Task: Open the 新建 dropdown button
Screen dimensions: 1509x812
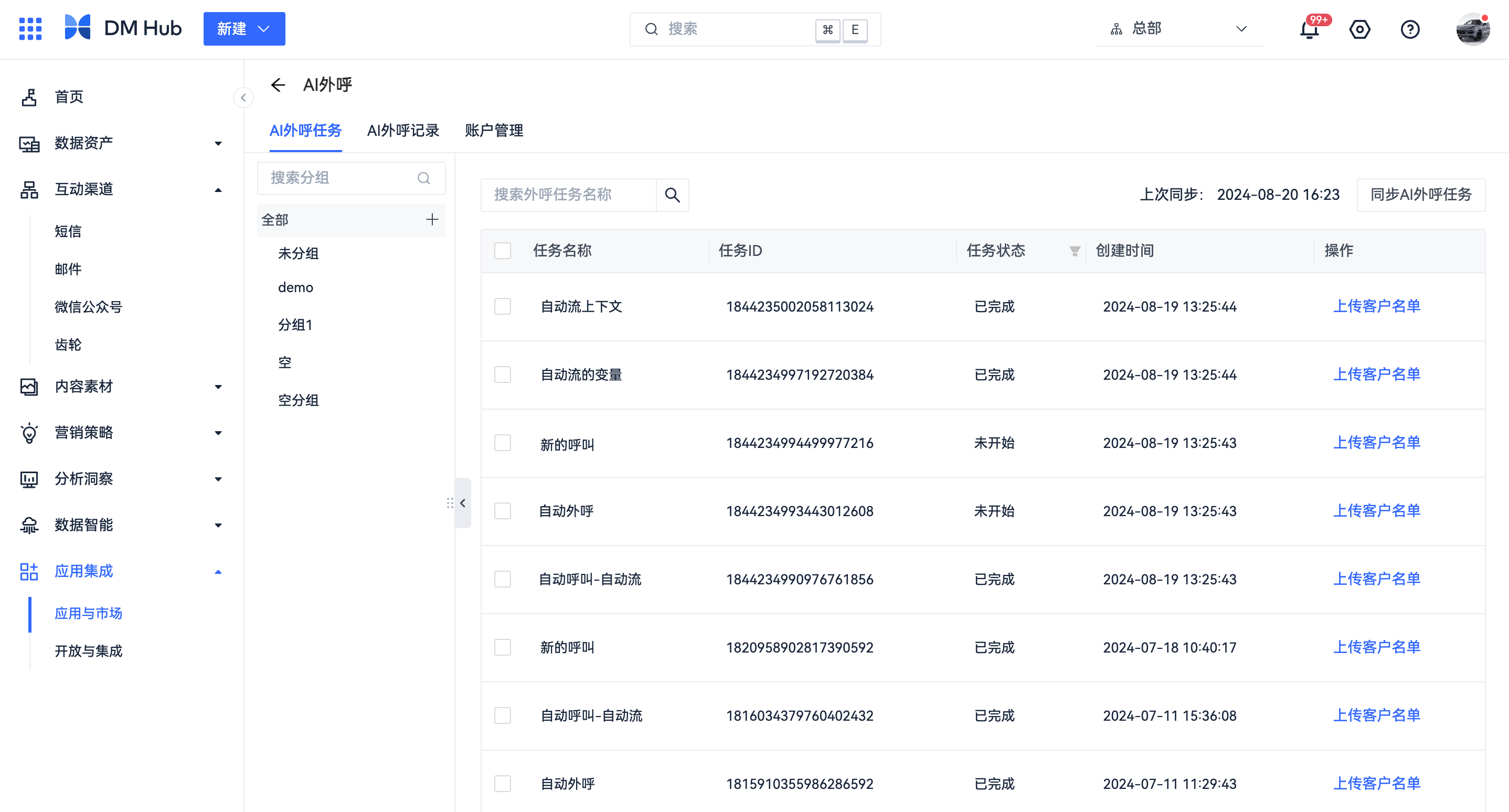Action: [245, 29]
